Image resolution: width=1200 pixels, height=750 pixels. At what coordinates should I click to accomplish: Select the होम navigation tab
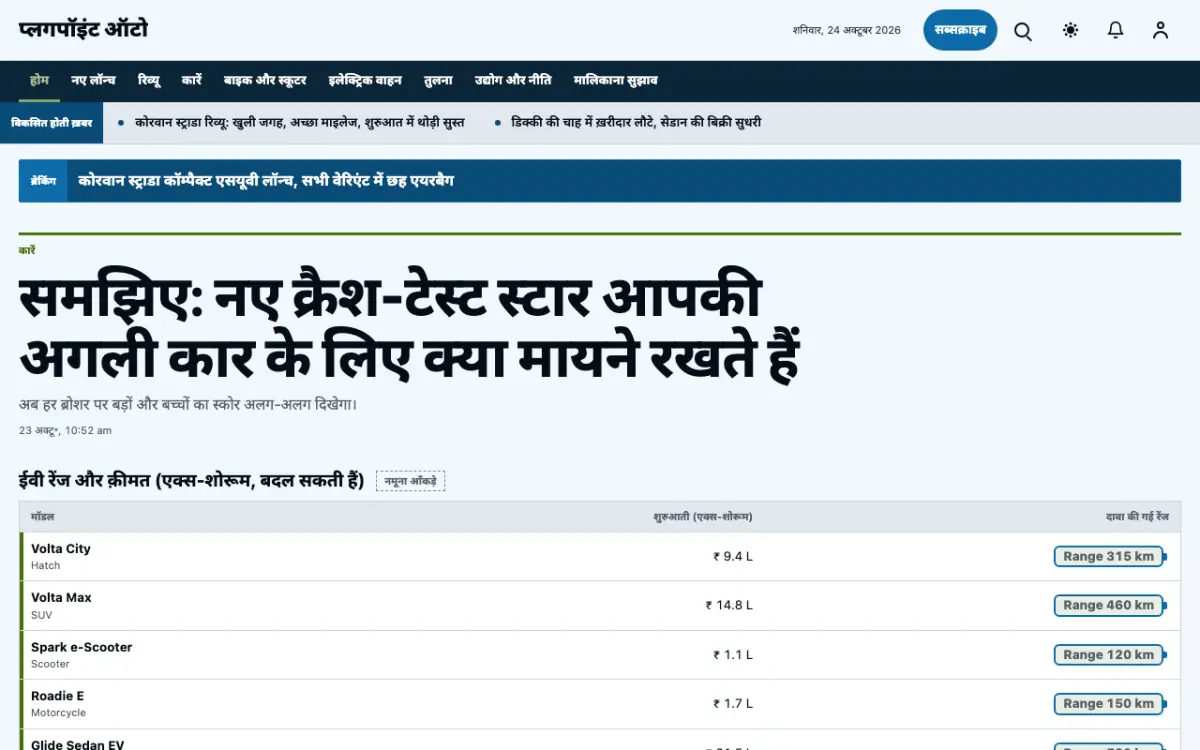pos(39,80)
